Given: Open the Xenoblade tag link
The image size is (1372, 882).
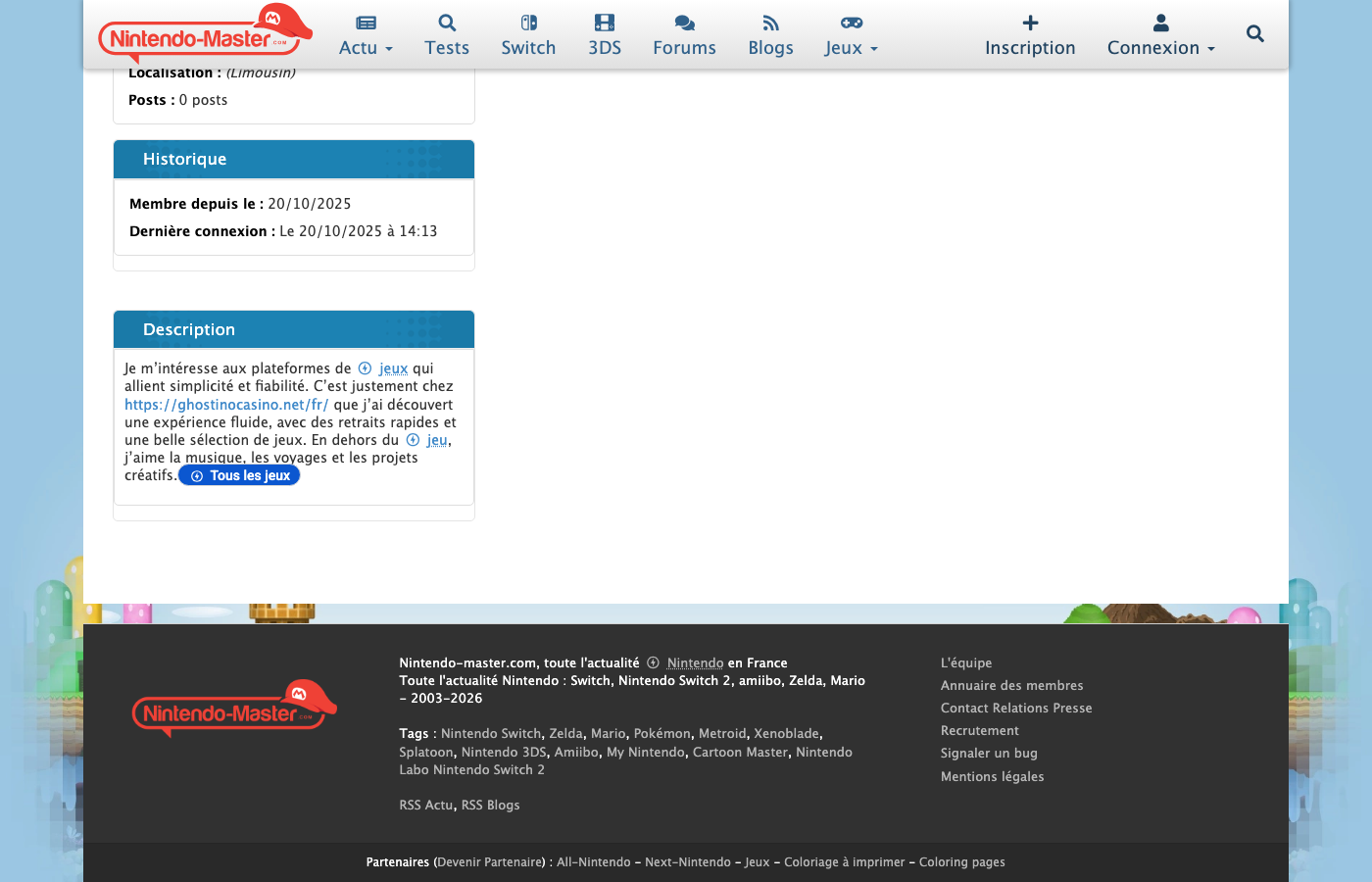Looking at the screenshot, I should 786,734.
